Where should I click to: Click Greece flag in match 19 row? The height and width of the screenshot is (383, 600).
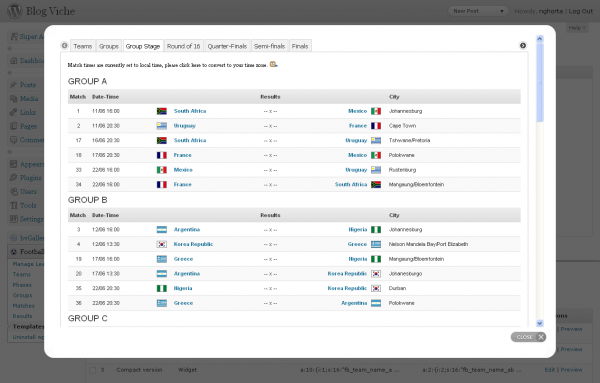[161, 259]
